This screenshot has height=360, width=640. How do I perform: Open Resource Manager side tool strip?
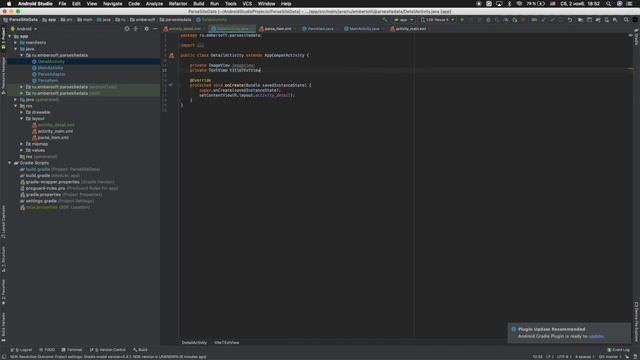[4, 76]
